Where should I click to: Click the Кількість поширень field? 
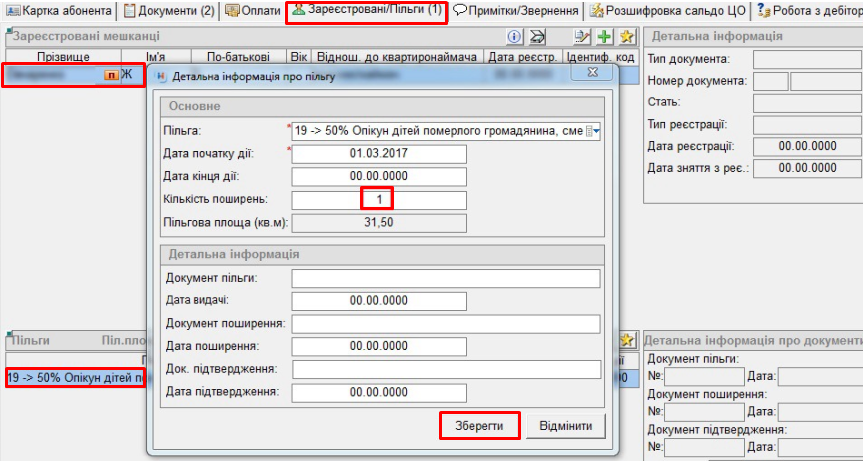tap(379, 200)
